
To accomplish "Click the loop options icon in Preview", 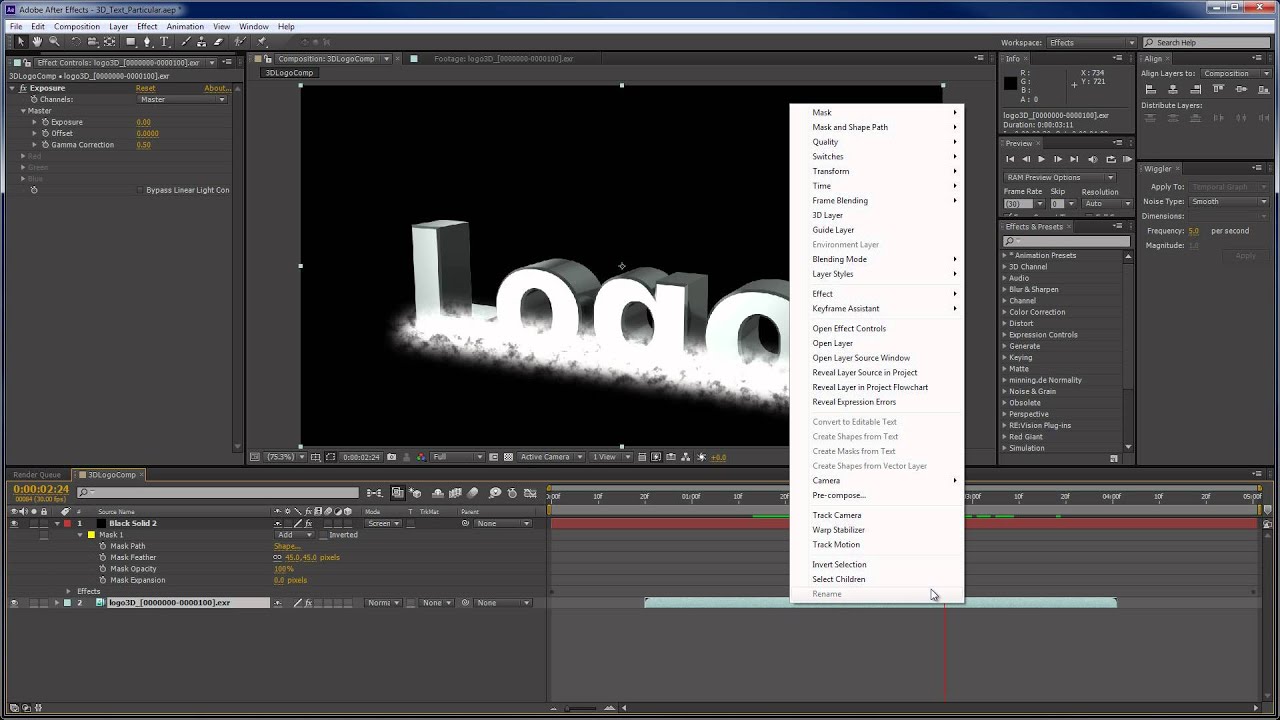I will tap(1110, 159).
